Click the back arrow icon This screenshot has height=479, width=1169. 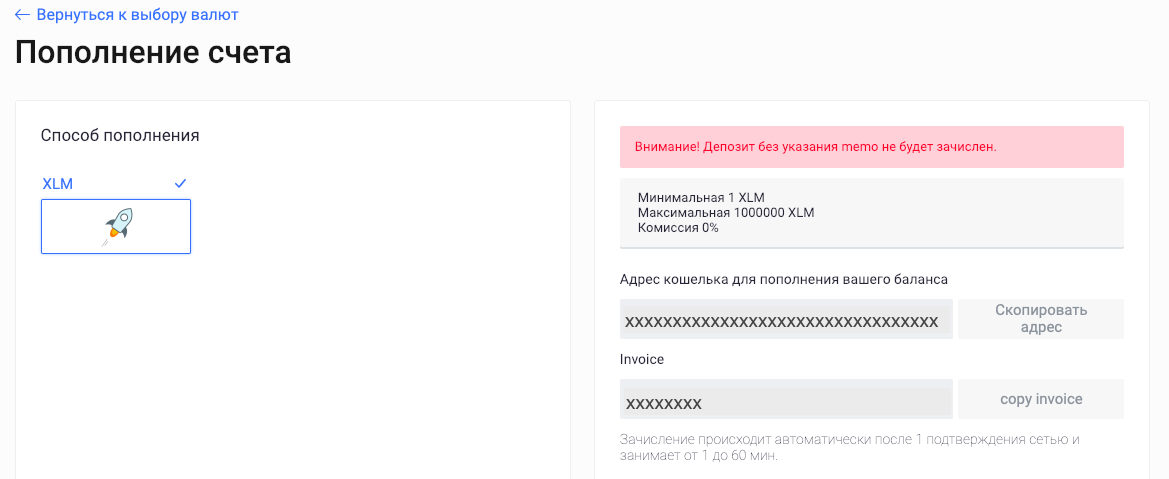pos(22,15)
